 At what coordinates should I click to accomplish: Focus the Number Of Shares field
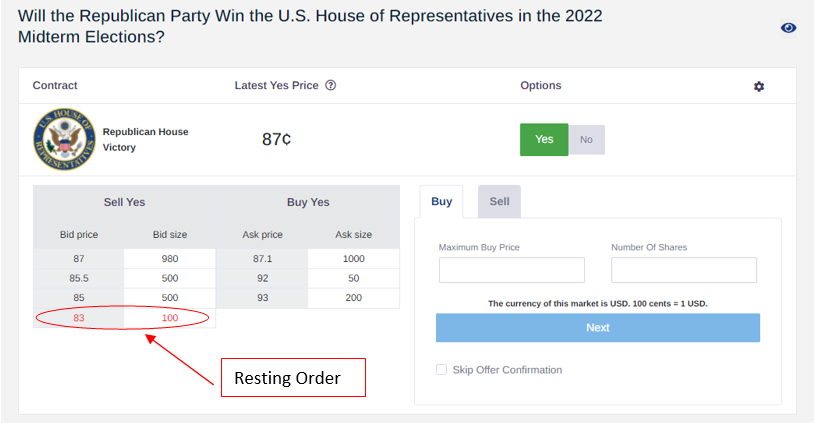point(684,270)
